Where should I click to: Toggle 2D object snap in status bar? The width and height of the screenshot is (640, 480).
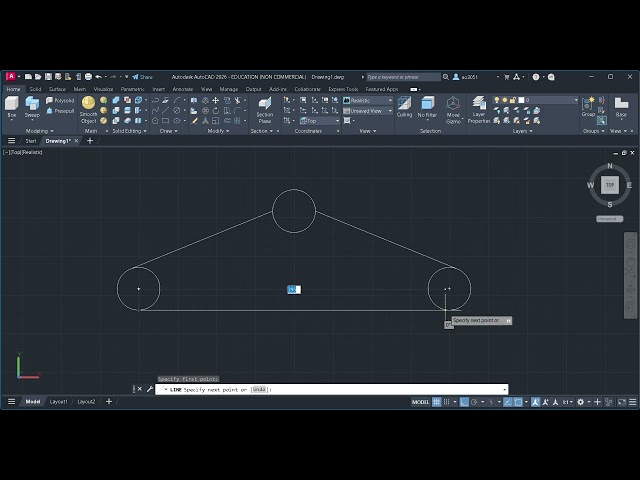click(518, 402)
